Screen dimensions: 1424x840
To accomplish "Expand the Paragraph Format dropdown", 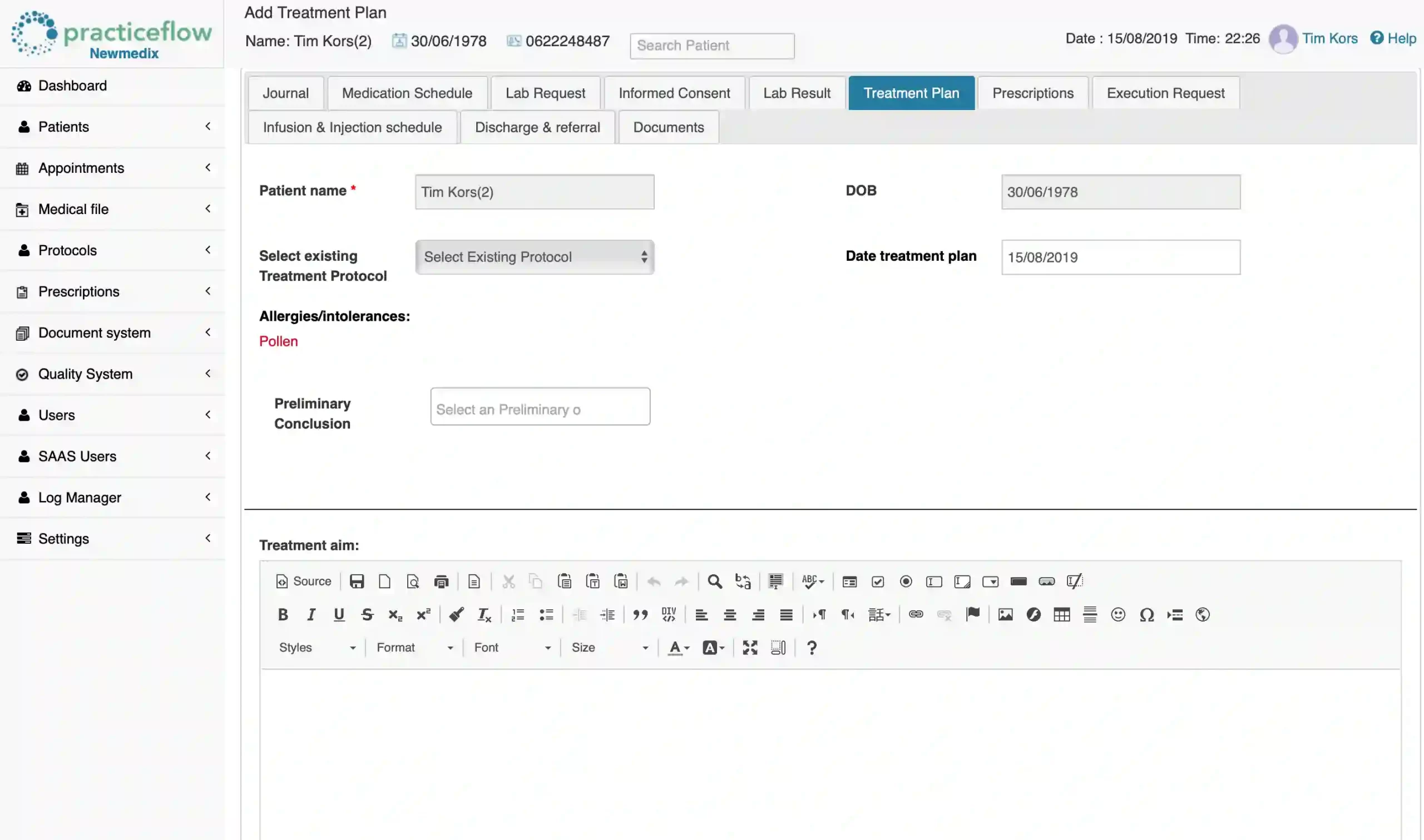I will click(x=414, y=648).
